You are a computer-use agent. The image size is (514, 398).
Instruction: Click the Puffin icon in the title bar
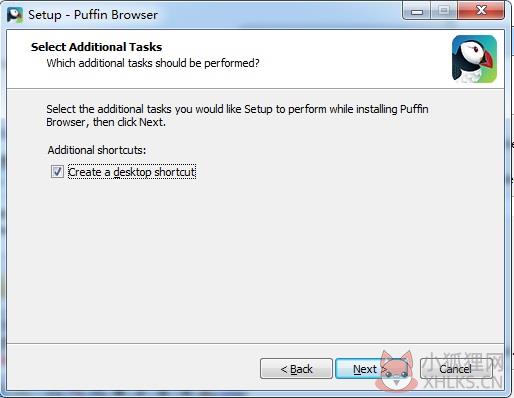(15, 15)
